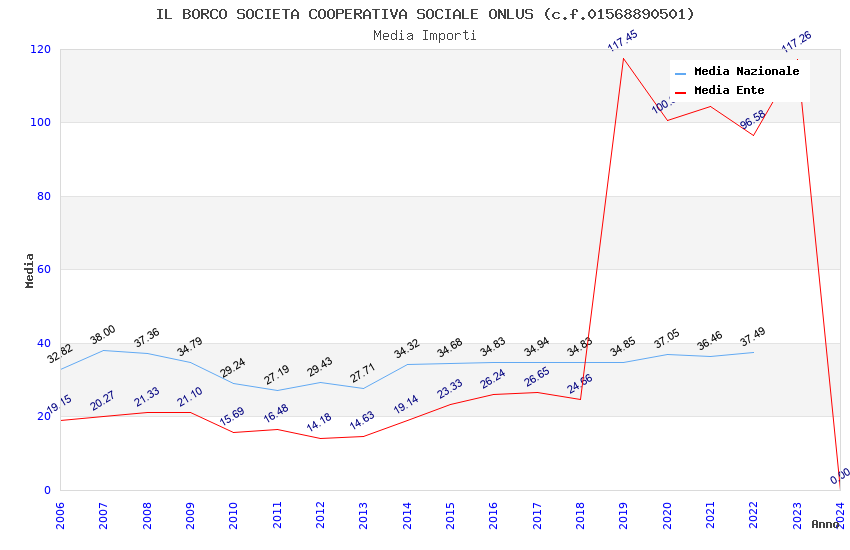Screen dimensions: 850x550
Task: Select the 'Media Nazionale' legend label
Action: click(x=746, y=71)
